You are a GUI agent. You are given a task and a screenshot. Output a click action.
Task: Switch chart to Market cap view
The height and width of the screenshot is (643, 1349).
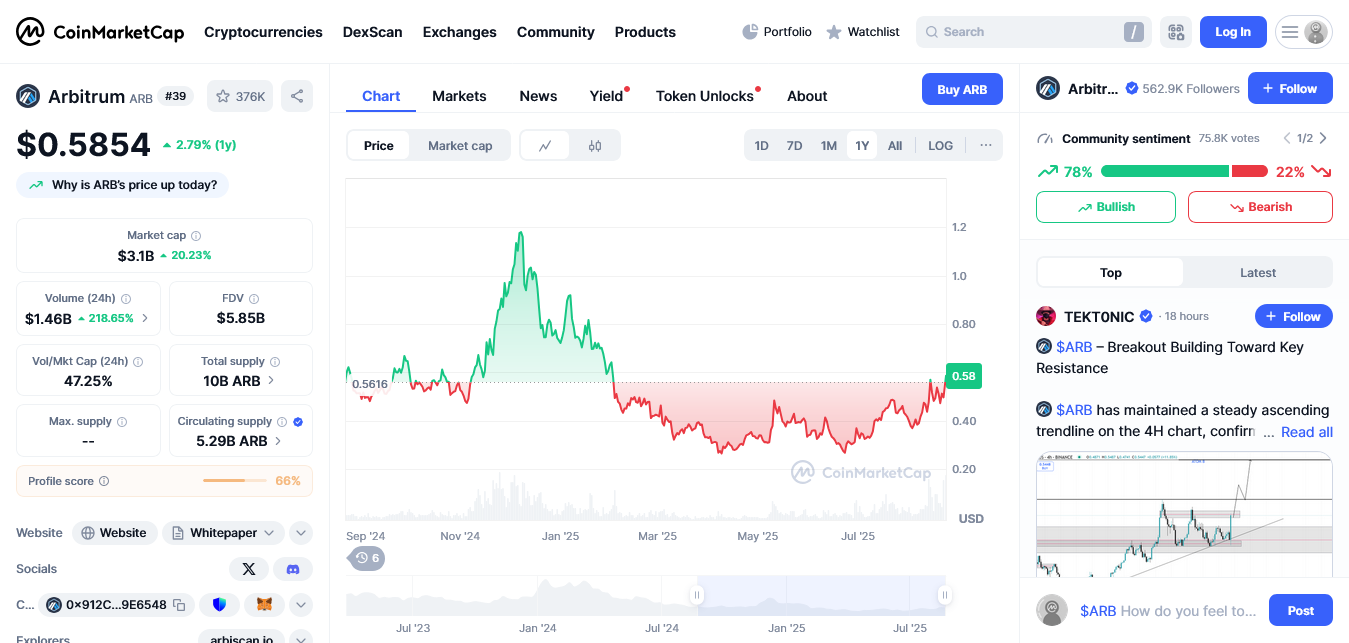coord(460,146)
